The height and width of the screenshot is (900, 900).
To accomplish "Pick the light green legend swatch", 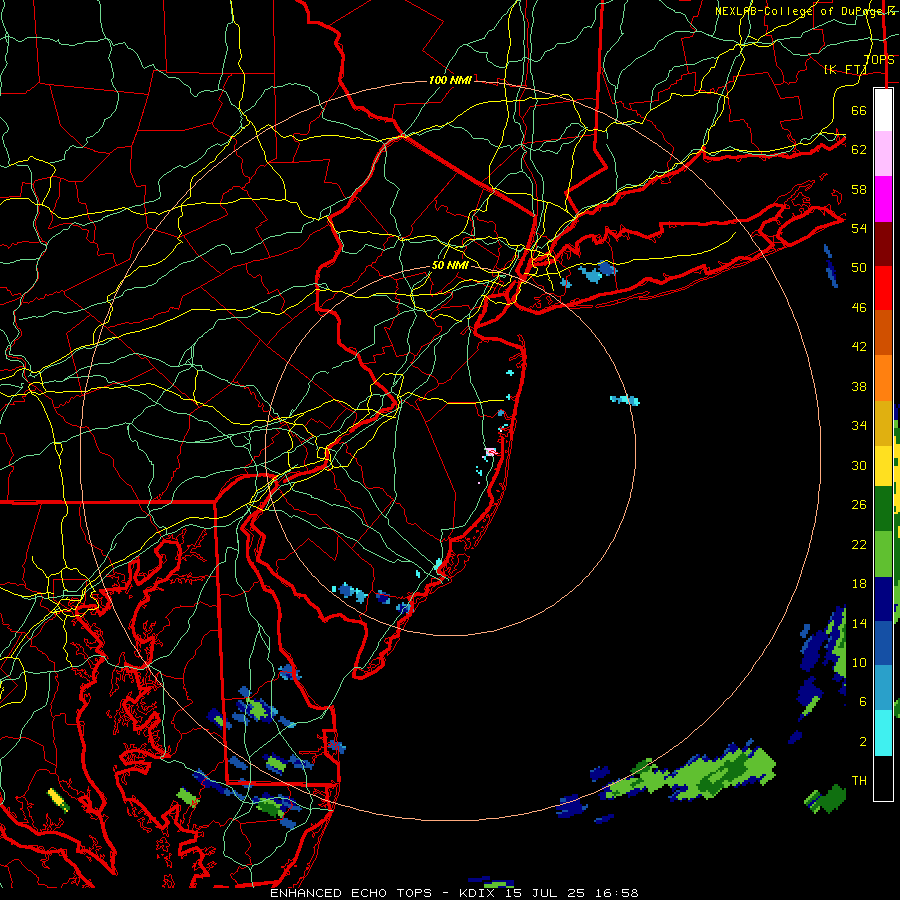I will 883,554.
